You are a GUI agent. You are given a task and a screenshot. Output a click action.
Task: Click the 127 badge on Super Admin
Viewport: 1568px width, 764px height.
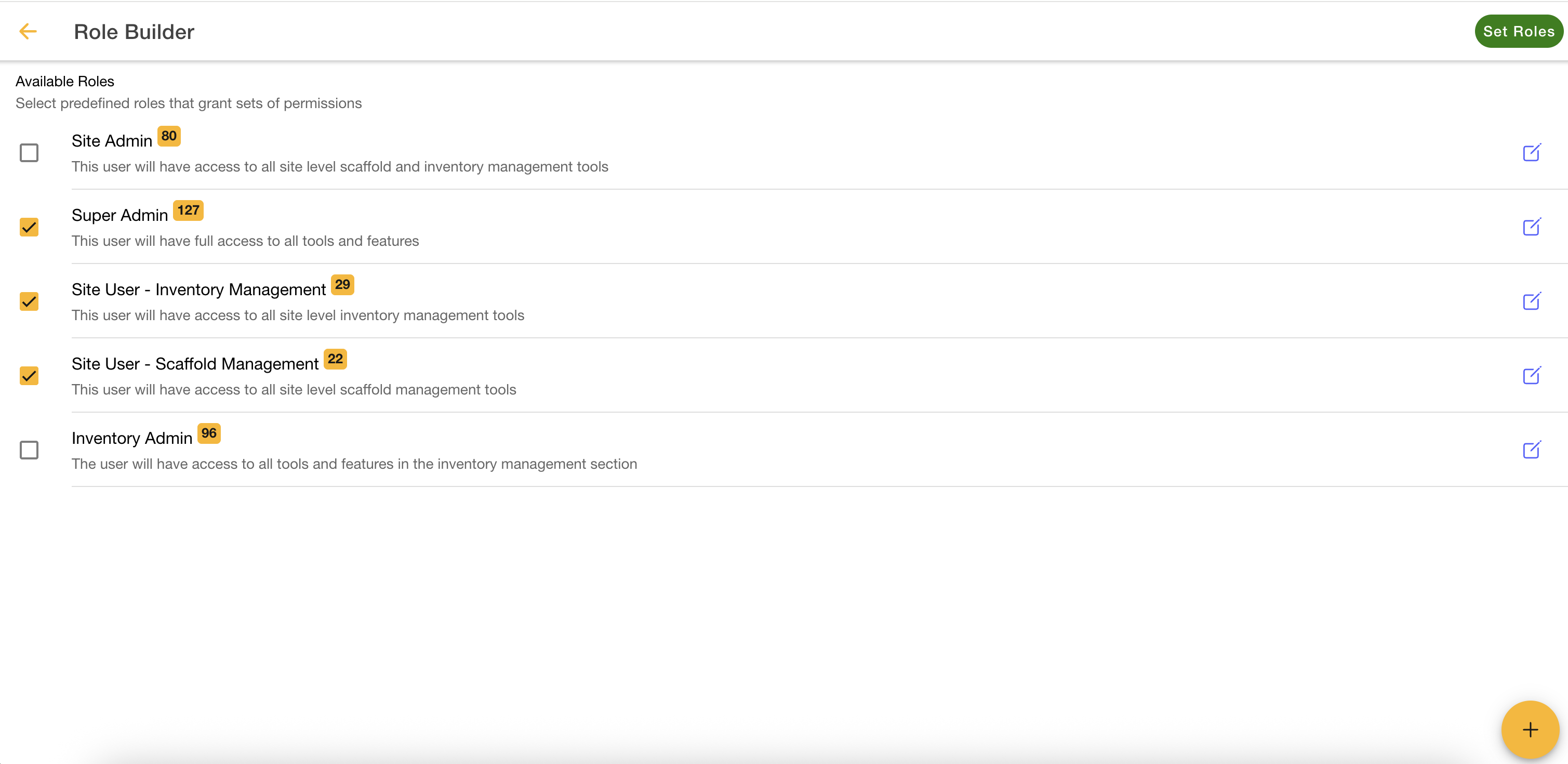pos(188,210)
